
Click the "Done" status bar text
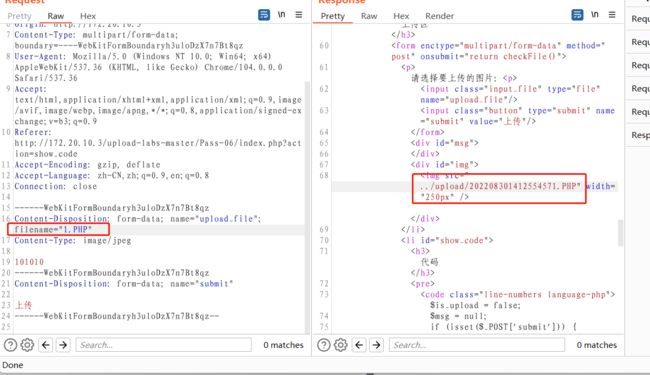point(13,365)
